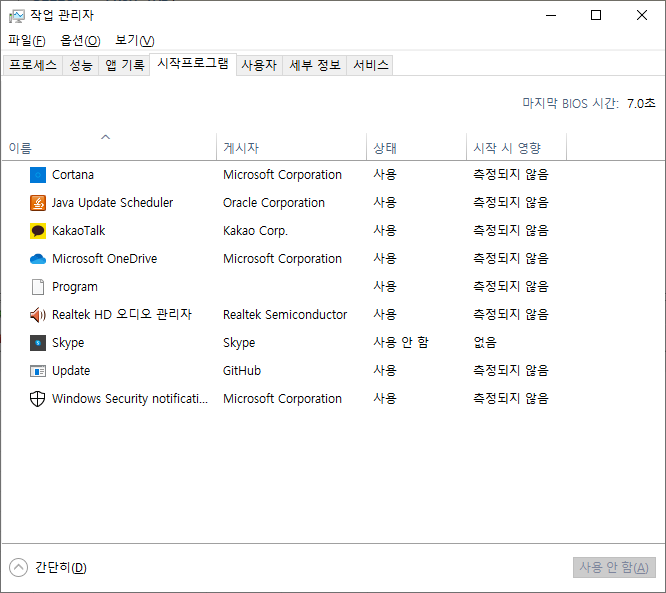Select the Program row name
This screenshot has width=666, height=593.
point(75,287)
